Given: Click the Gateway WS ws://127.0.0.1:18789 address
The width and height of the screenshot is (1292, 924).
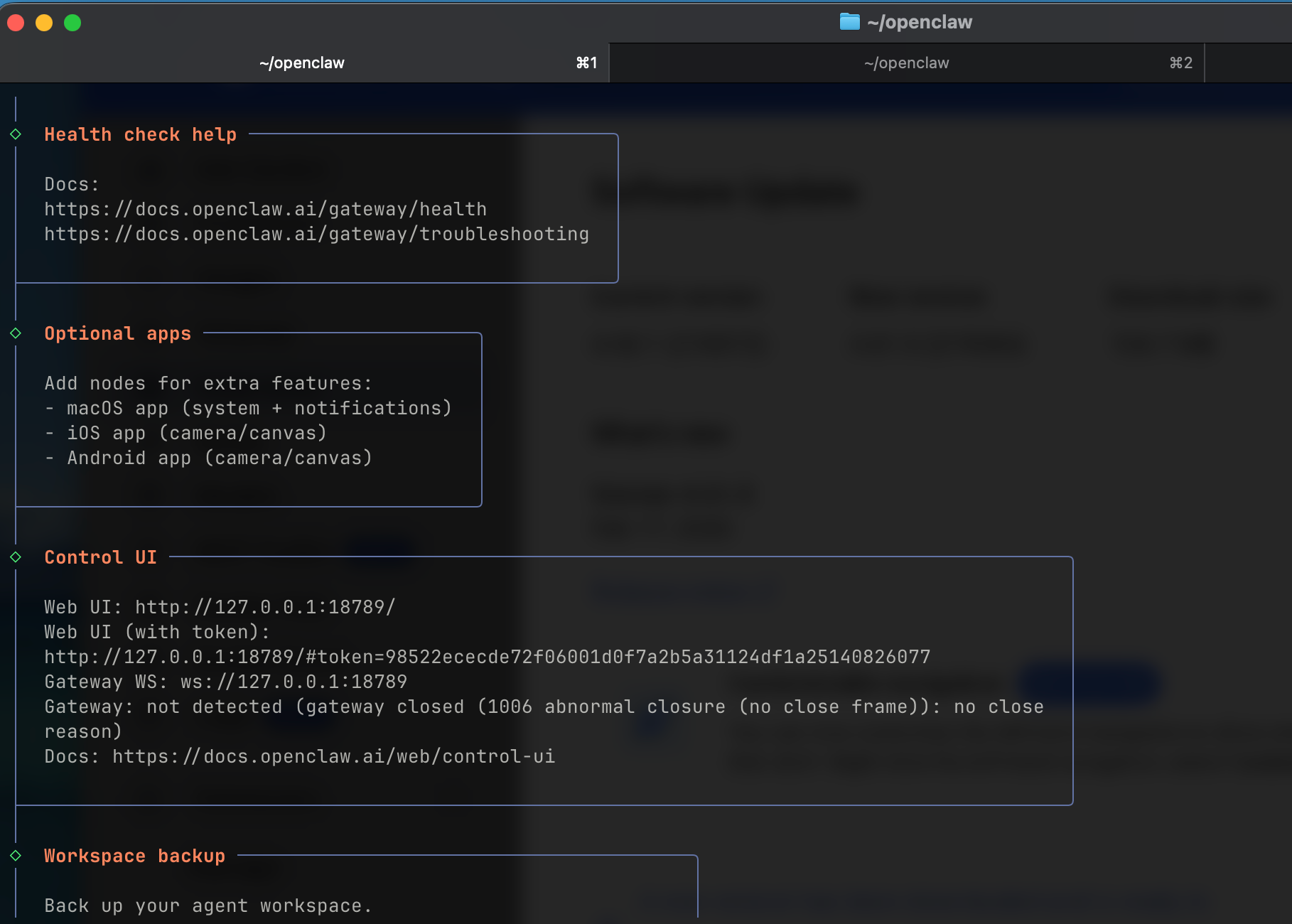Looking at the screenshot, I should (x=294, y=682).
